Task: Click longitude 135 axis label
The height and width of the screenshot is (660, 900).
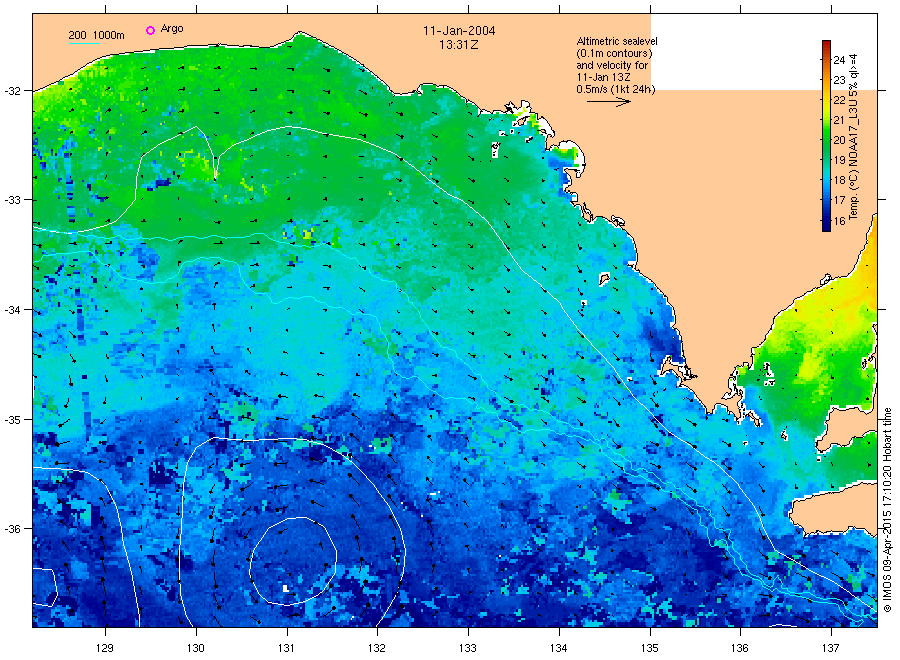Action: 650,648
